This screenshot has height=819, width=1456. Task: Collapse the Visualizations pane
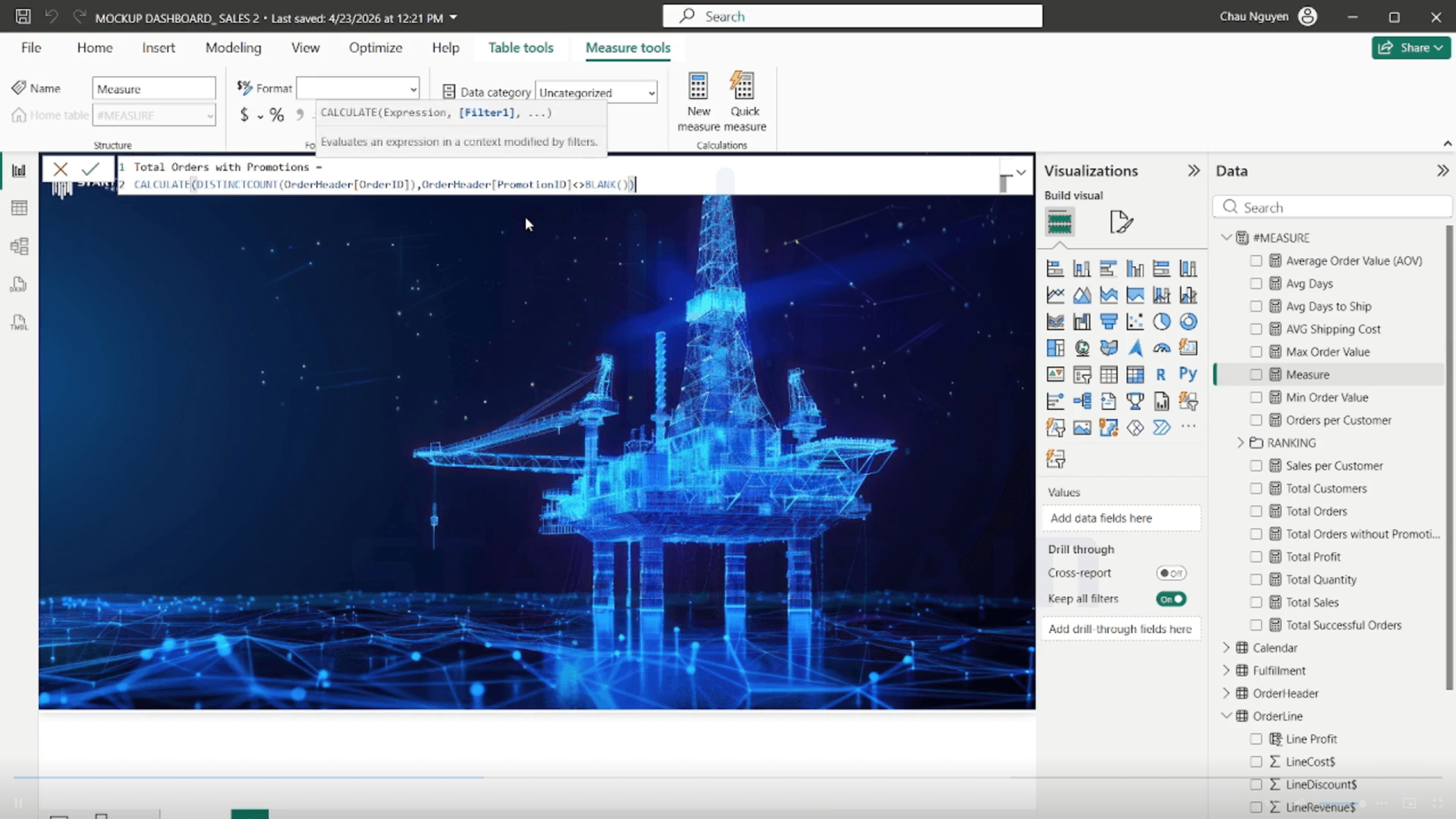pos(1193,171)
